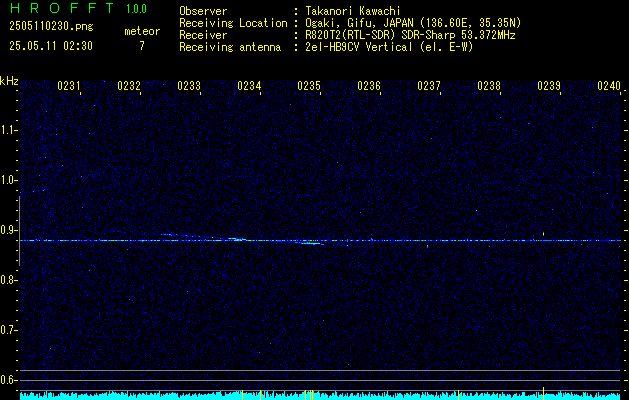The image size is (629, 400).
Task: Click the 'meteor' label
Action: [142, 31]
